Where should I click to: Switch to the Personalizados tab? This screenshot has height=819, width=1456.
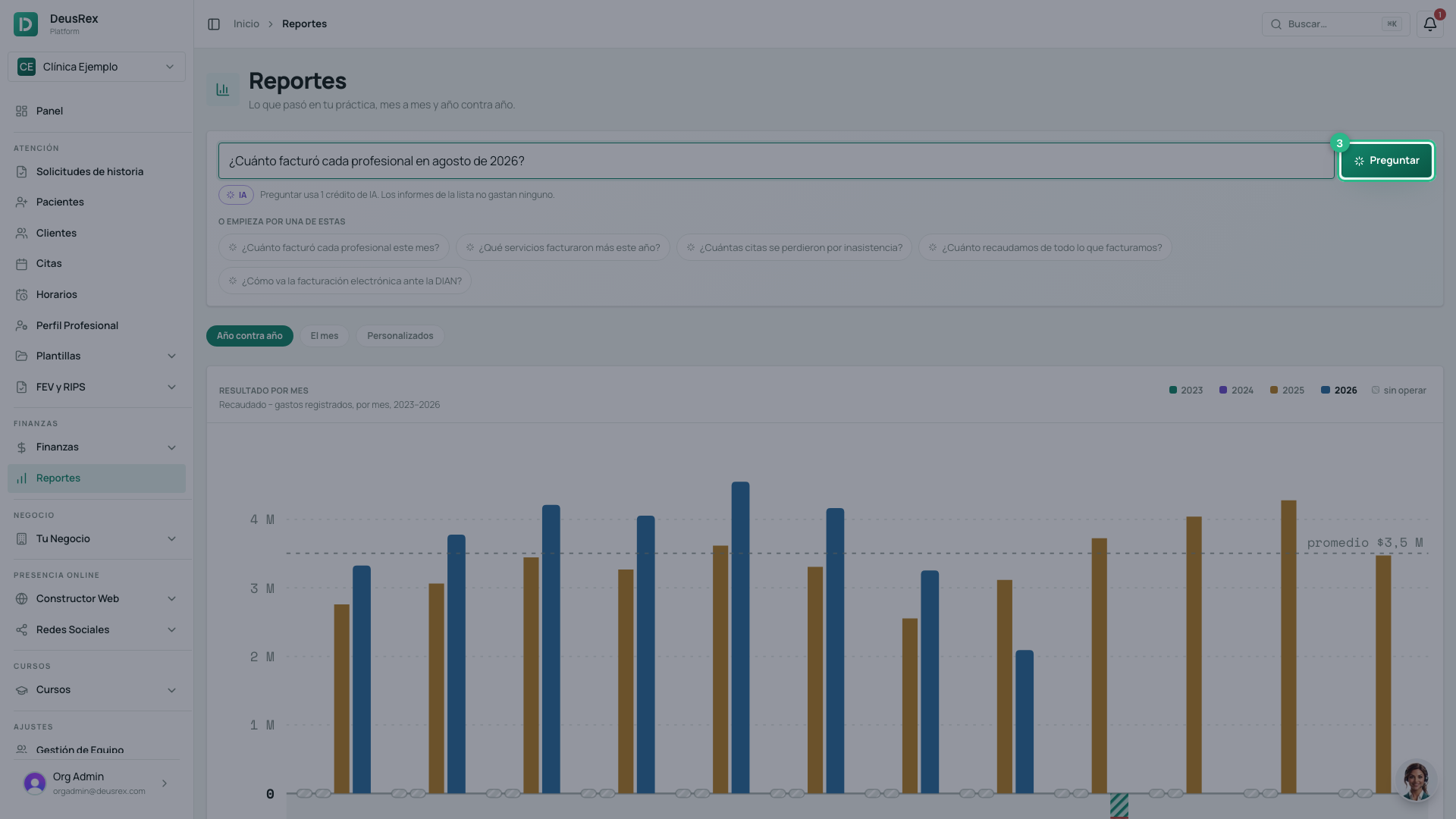pyautogui.click(x=400, y=336)
